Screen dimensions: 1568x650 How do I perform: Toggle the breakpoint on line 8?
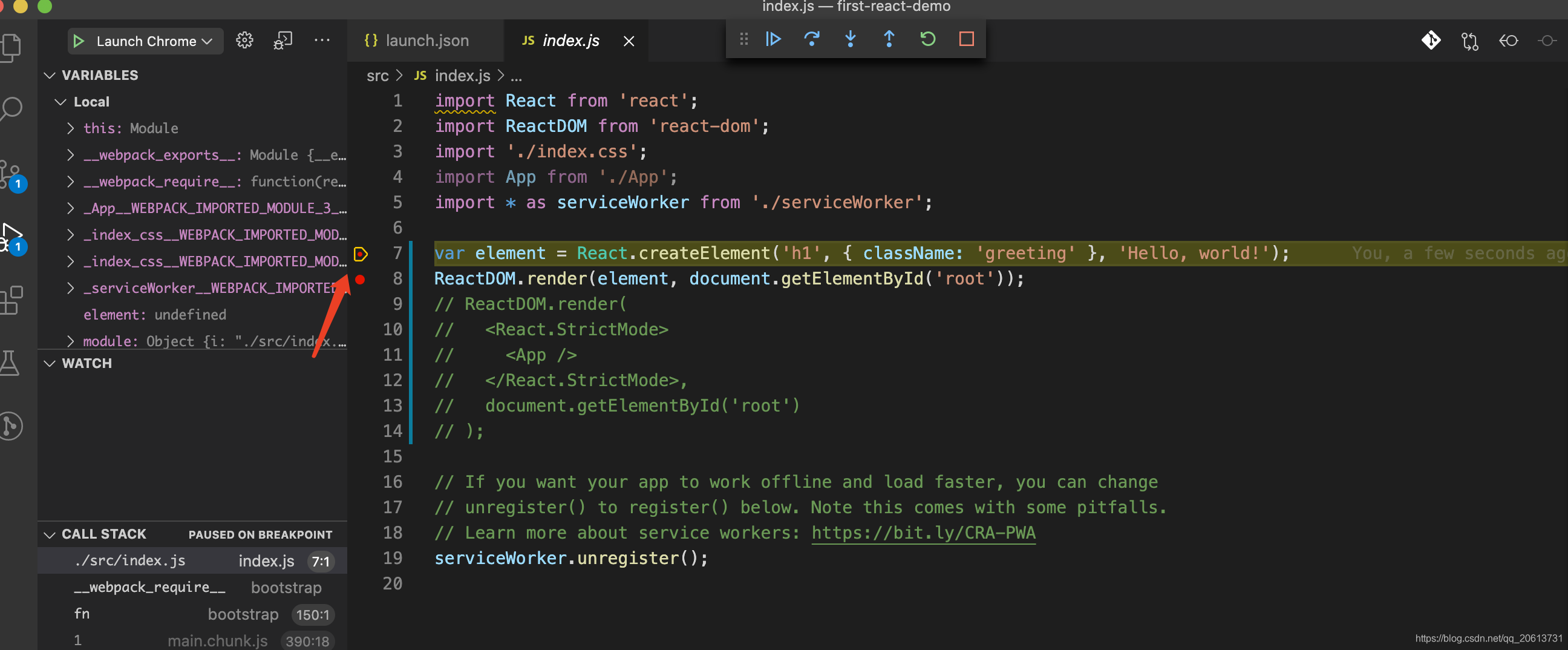click(x=361, y=280)
